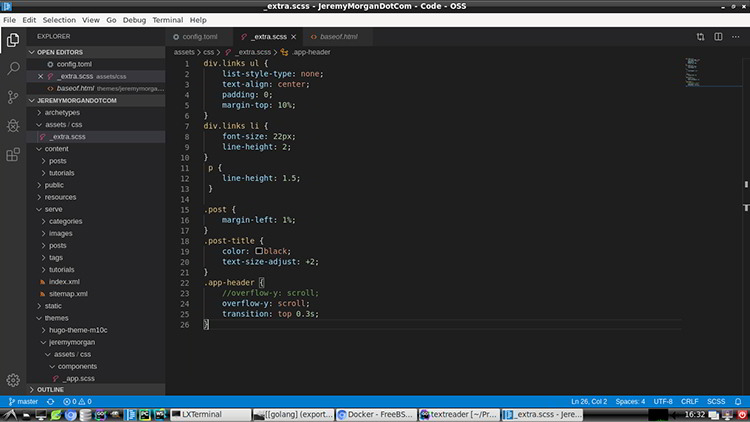Open the Compare Changes icon in editor toolbar

pyautogui.click(x=700, y=37)
